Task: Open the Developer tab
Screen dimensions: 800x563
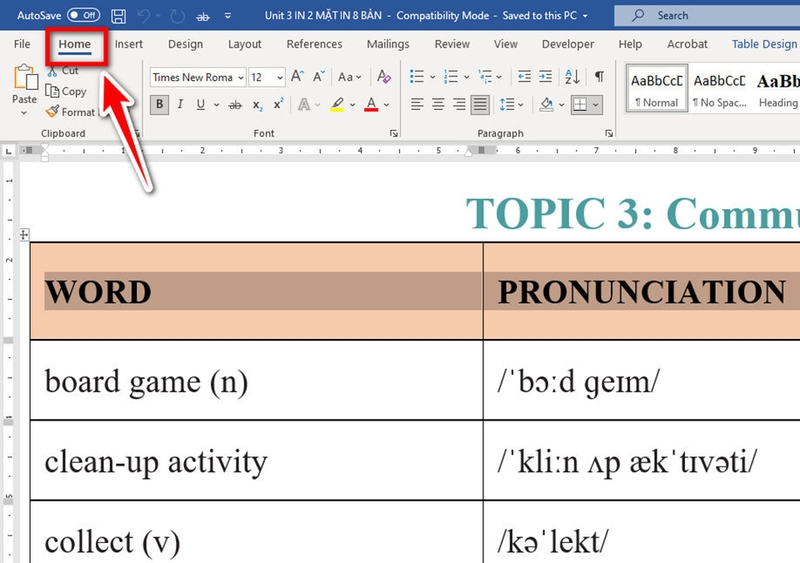Action: click(x=568, y=44)
